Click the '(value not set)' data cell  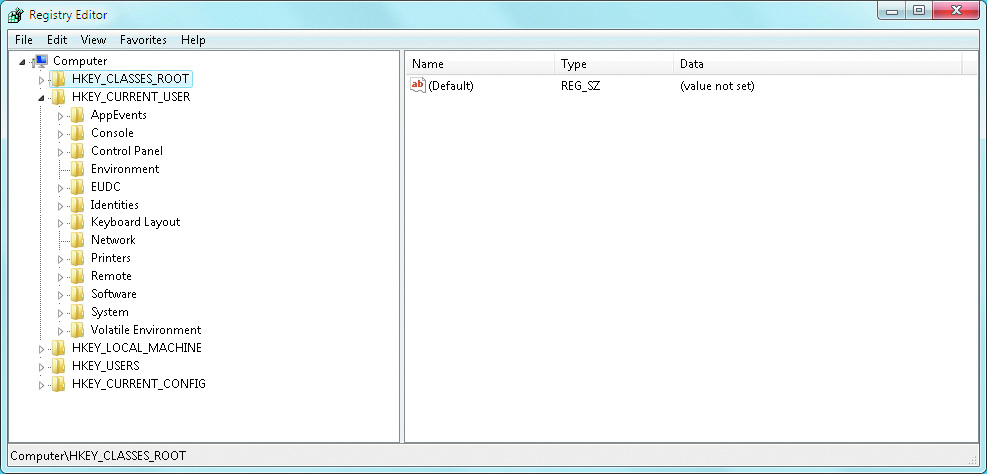[x=717, y=86]
